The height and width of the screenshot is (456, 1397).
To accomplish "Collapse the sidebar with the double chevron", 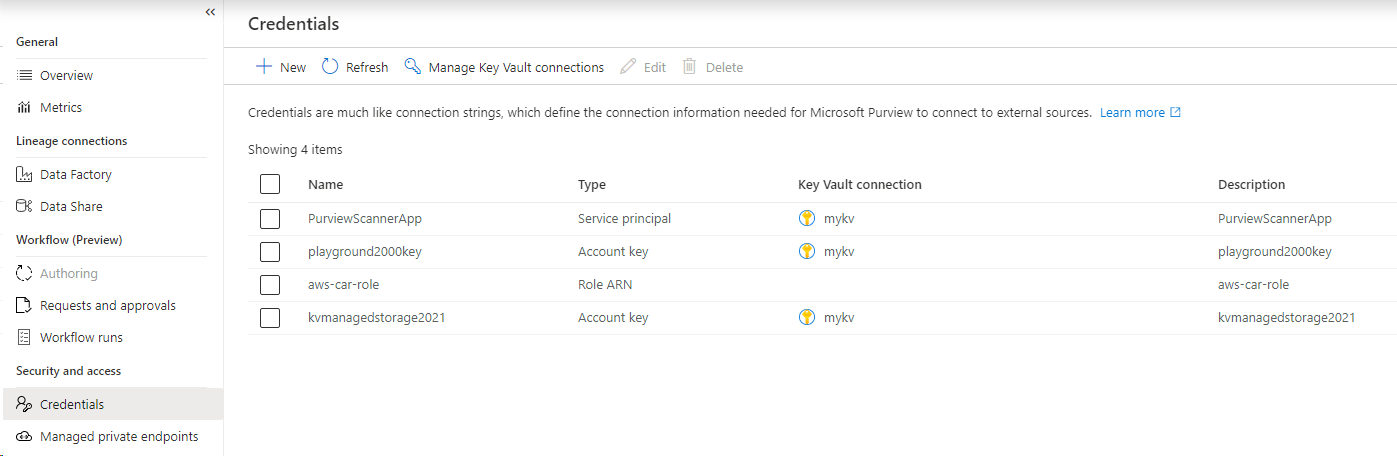I will 210,12.
